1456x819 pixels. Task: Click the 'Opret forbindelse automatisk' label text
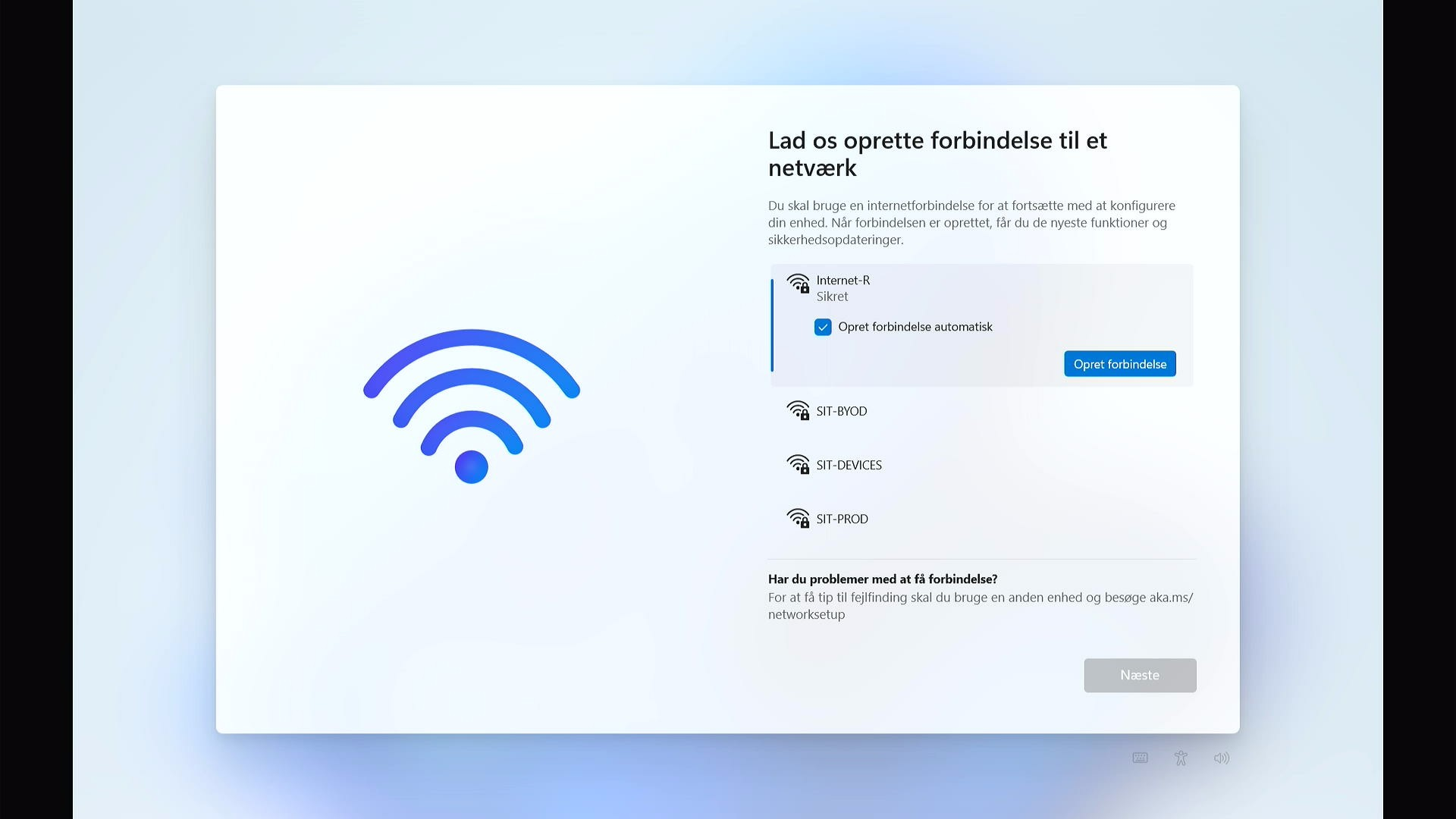(915, 327)
